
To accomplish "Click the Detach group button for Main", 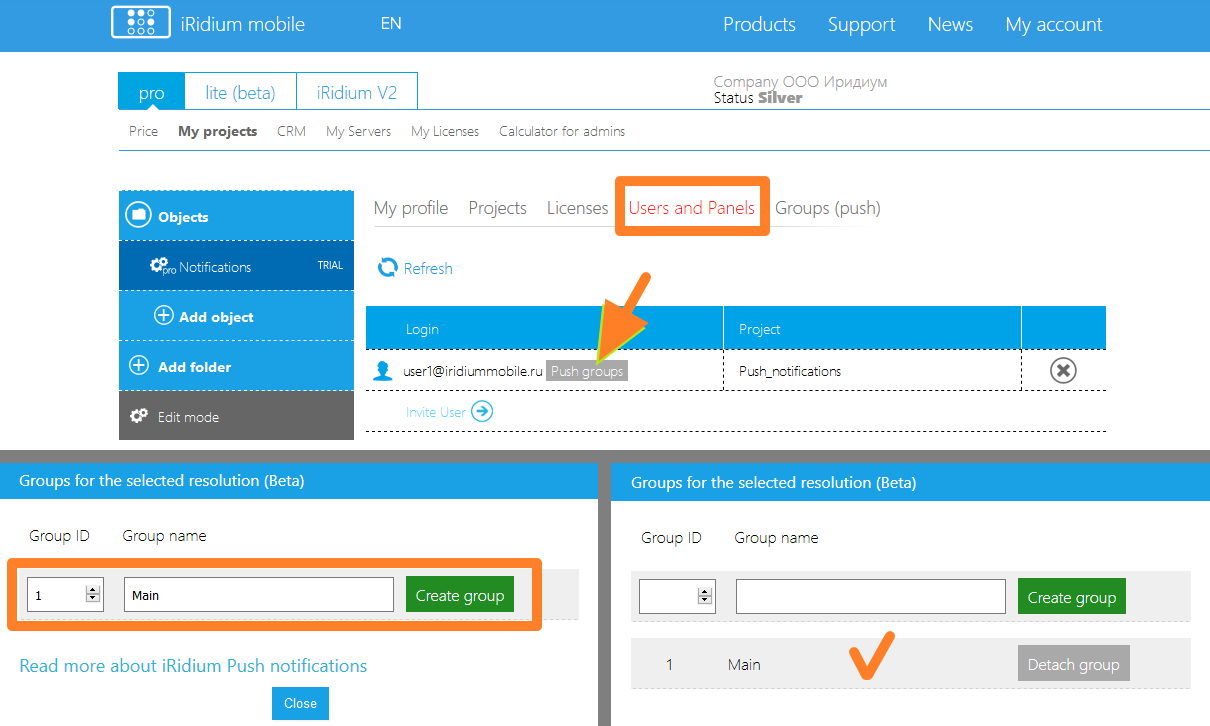I will (x=1073, y=664).
